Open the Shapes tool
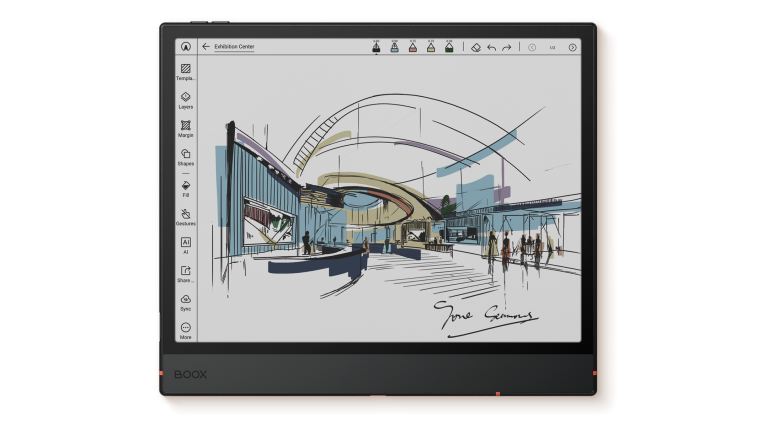 pyautogui.click(x=185, y=154)
